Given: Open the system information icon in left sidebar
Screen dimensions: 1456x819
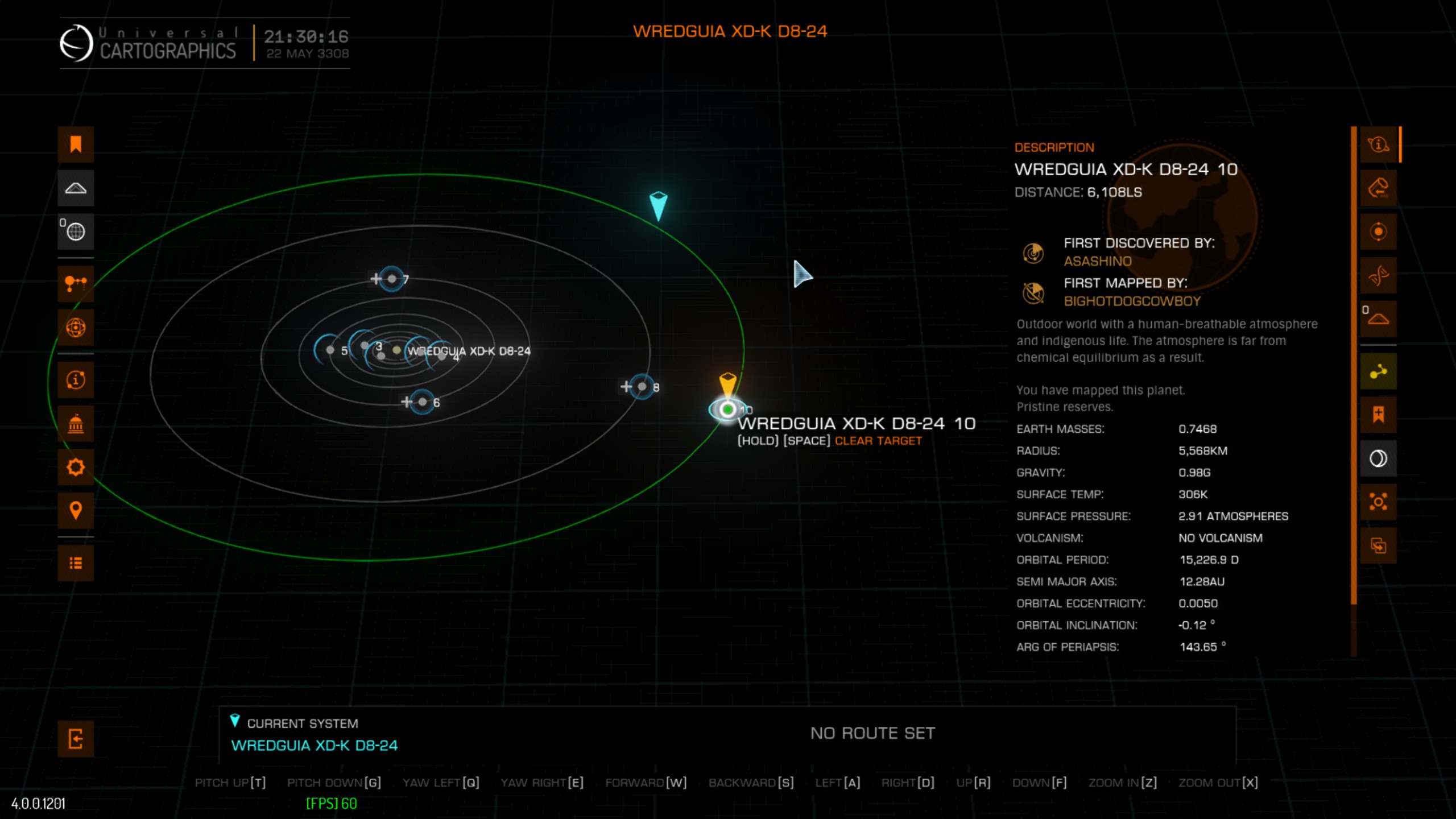Looking at the screenshot, I should [x=76, y=380].
